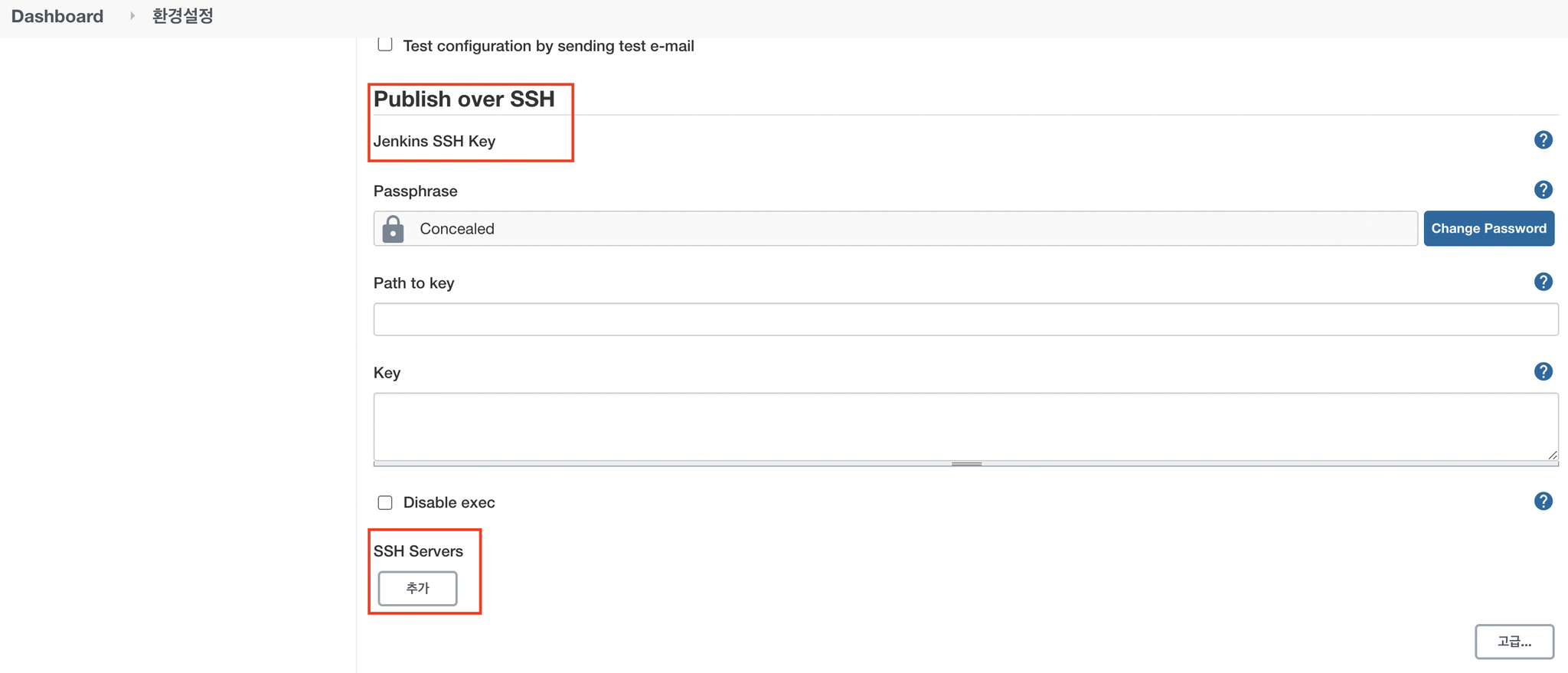The width and height of the screenshot is (1568, 673).
Task: Click the Change Password button
Action: click(1488, 228)
